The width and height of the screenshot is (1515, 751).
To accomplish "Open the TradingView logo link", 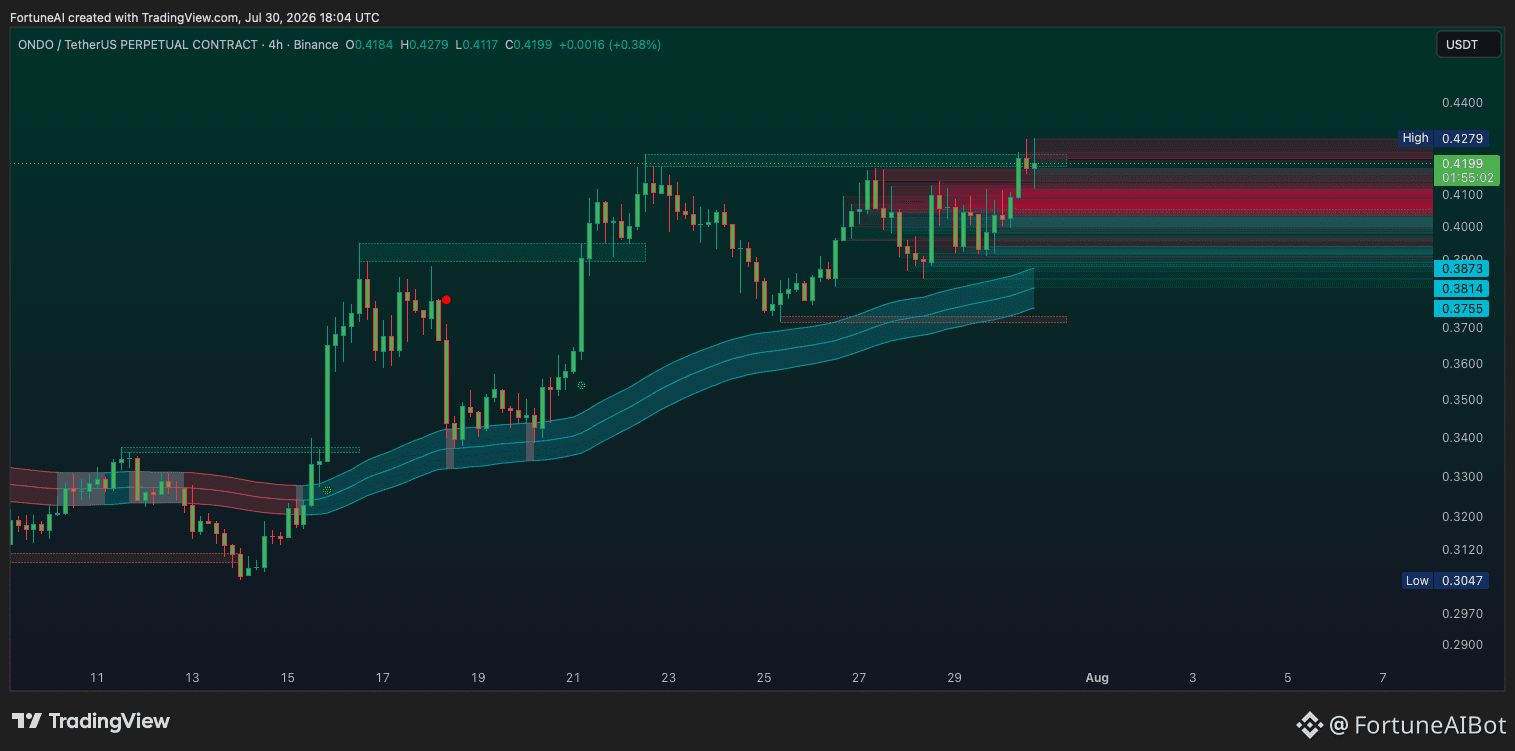I will click(91, 721).
